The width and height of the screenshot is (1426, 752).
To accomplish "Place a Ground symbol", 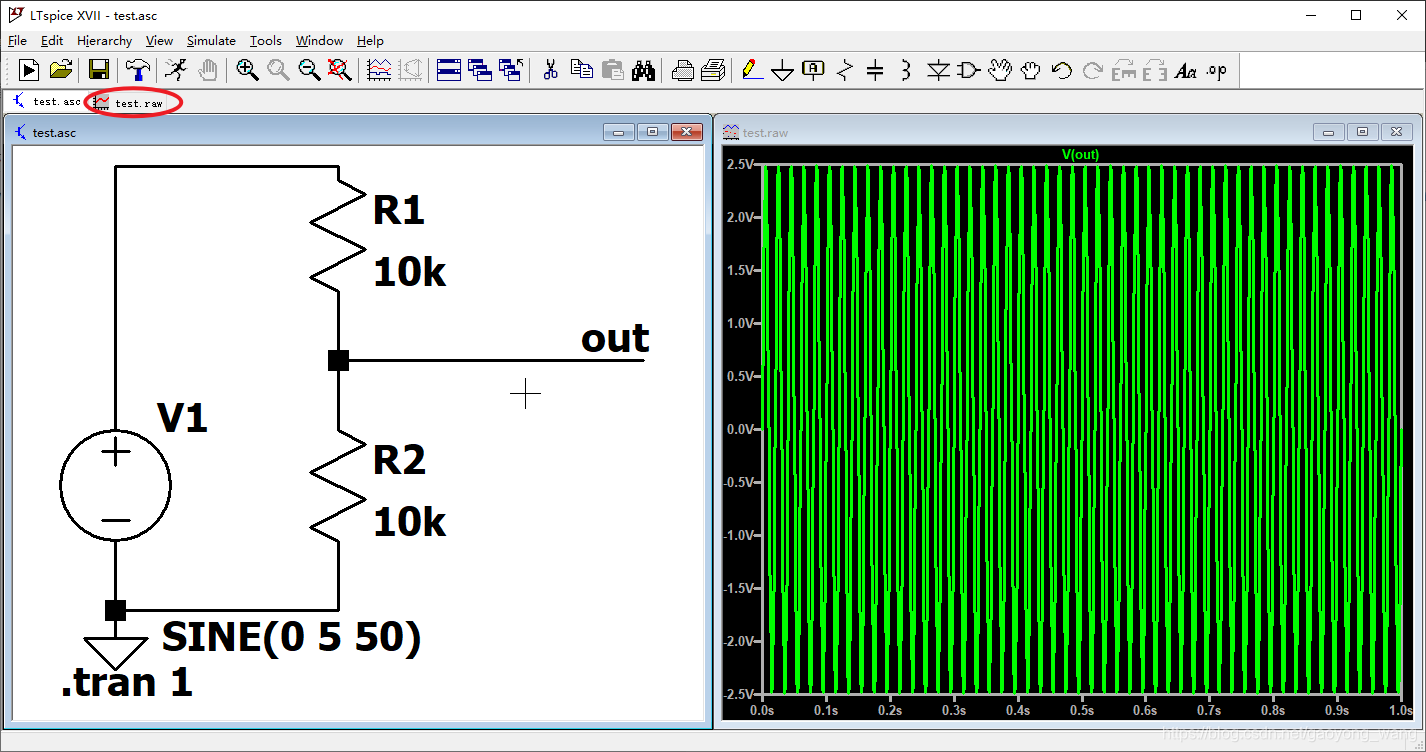I will coord(783,70).
